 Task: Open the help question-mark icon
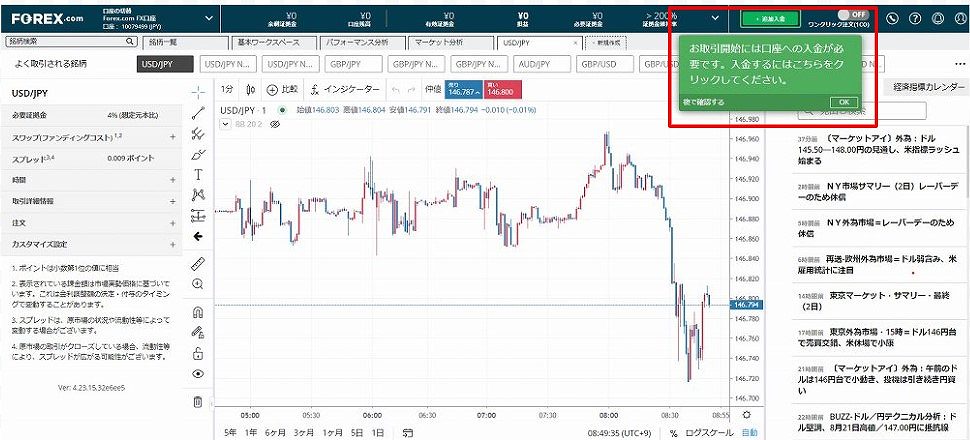click(x=914, y=19)
